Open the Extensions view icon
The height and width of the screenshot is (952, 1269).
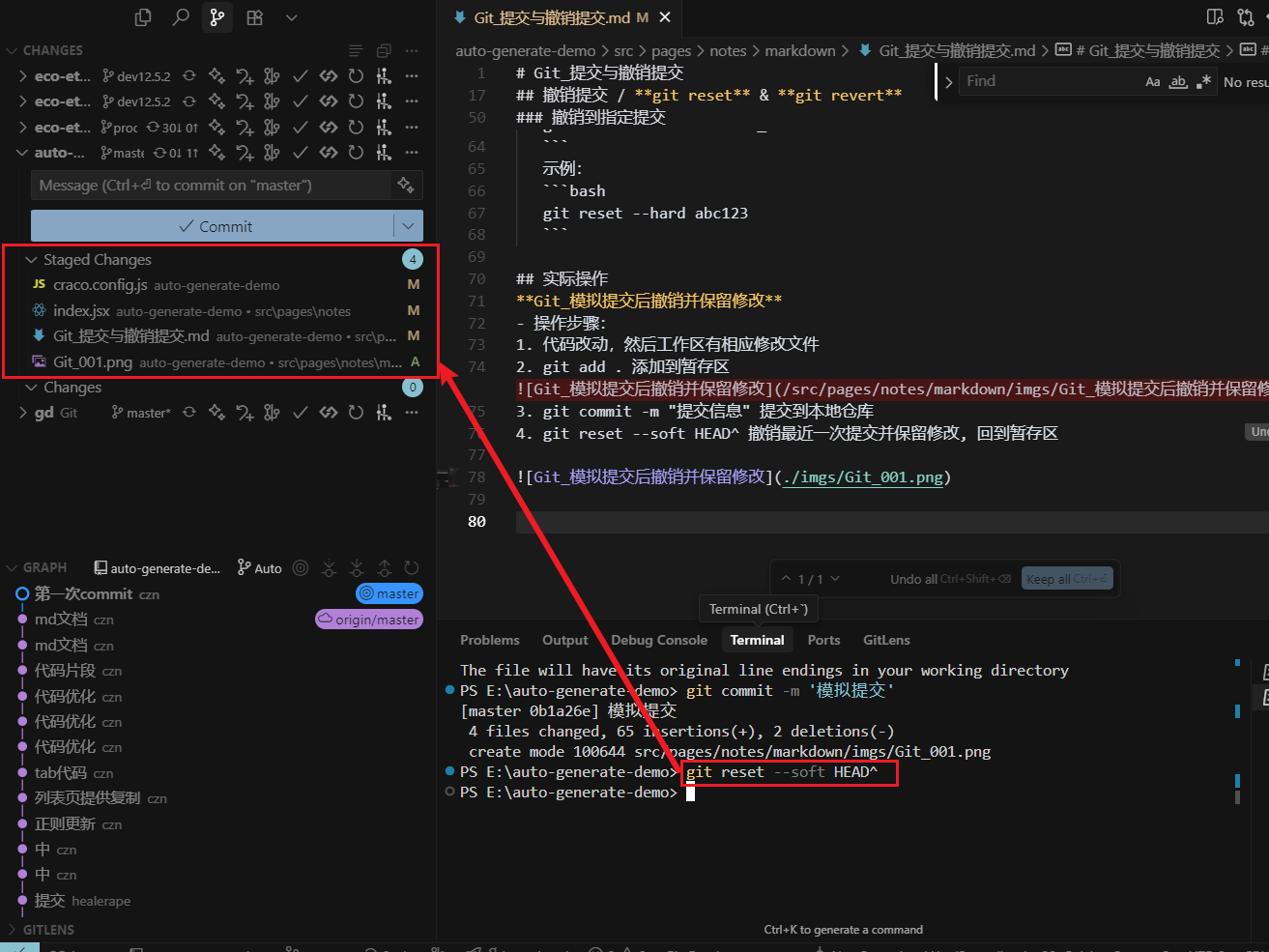pyautogui.click(x=255, y=17)
